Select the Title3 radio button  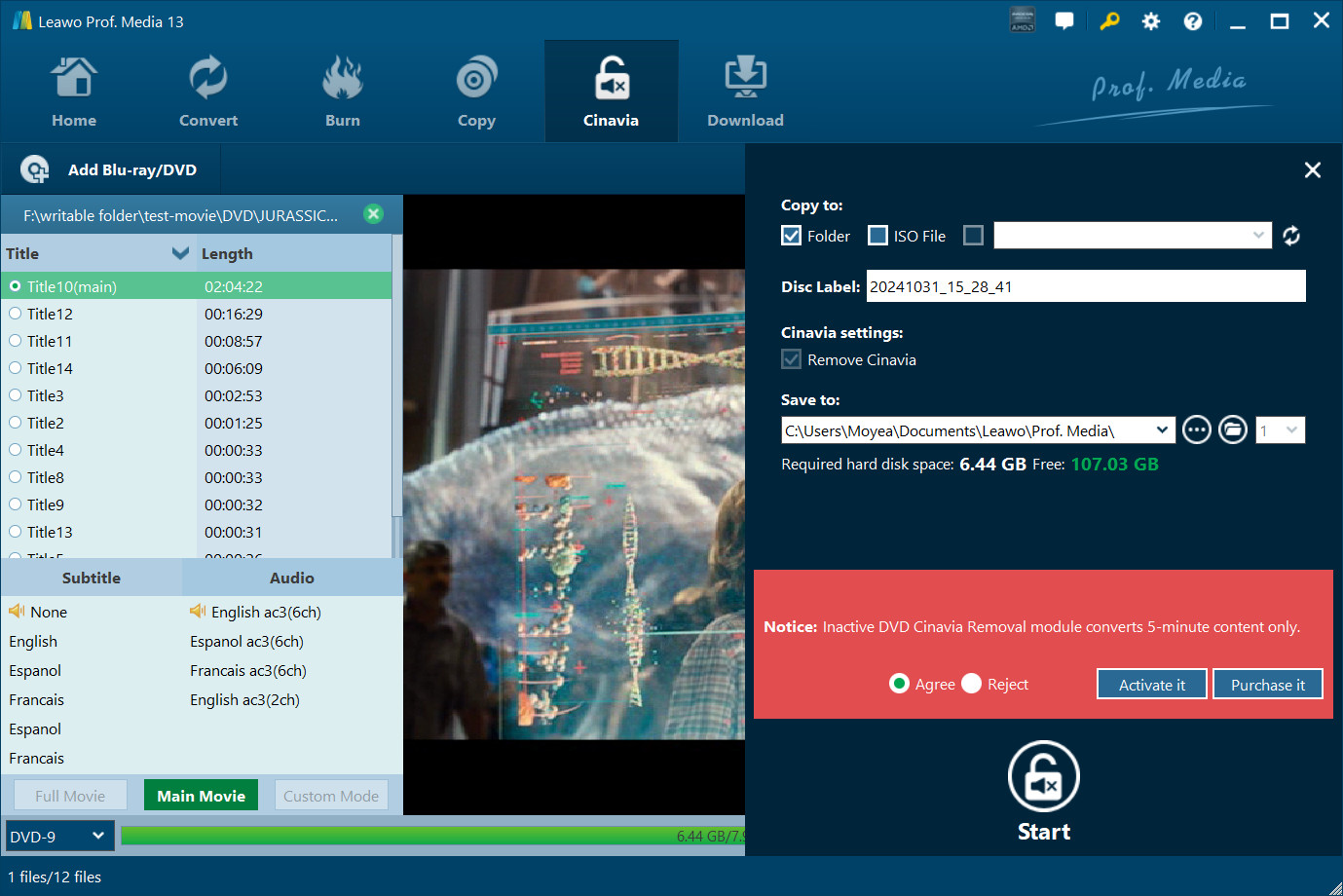click(15, 395)
